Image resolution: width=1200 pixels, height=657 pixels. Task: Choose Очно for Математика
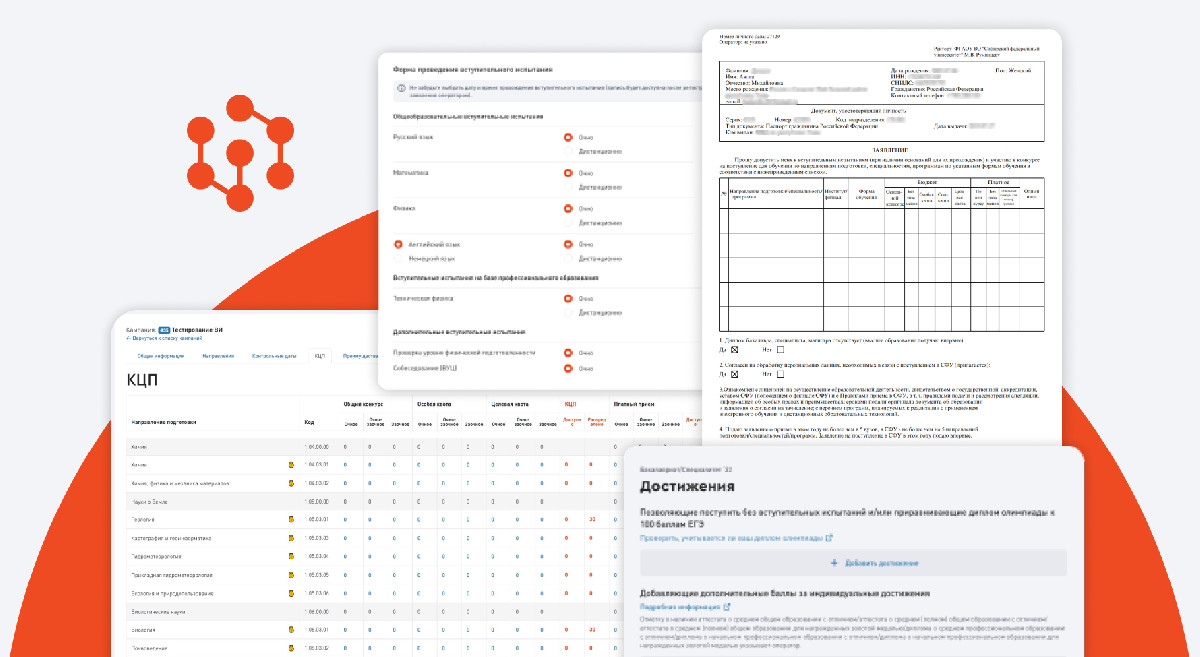click(568, 173)
